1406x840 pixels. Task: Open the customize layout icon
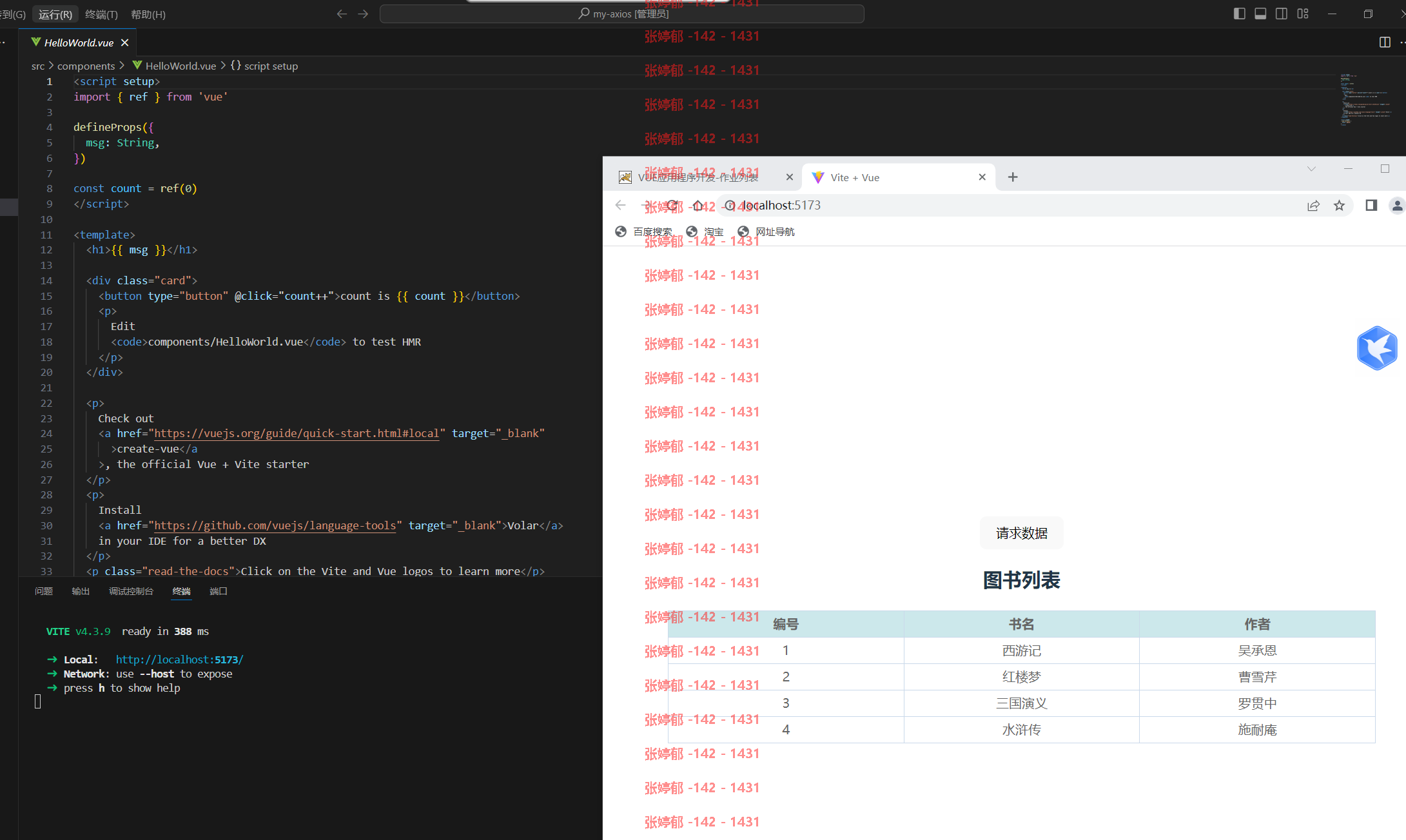click(x=1303, y=14)
